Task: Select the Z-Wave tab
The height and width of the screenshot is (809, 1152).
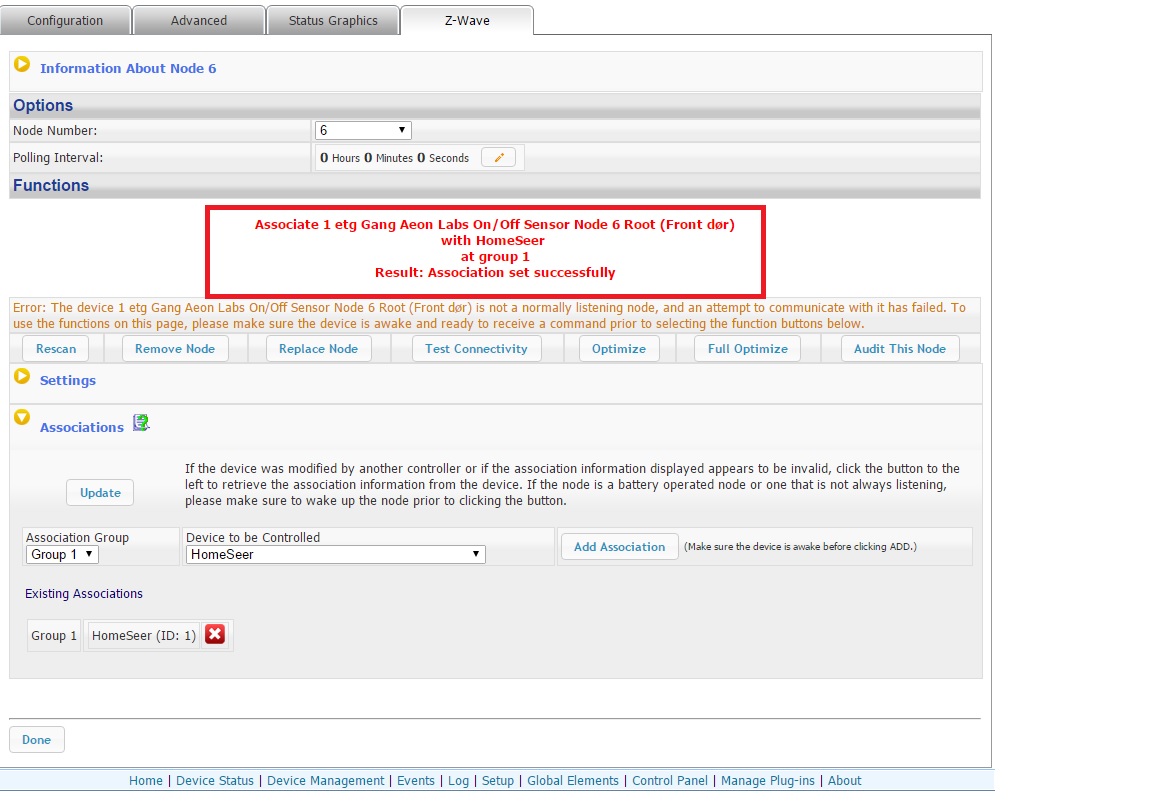Action: [x=467, y=21]
